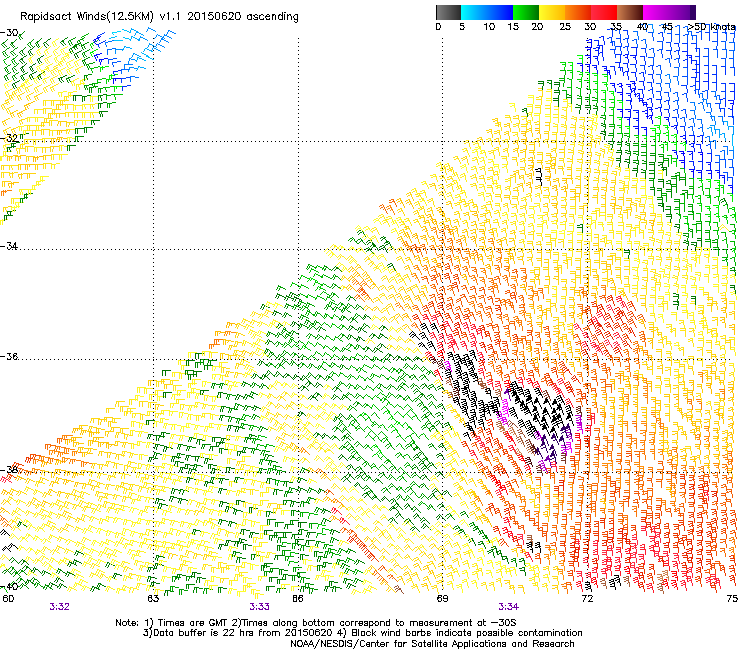Click the -38 latitude axis label

9,470
